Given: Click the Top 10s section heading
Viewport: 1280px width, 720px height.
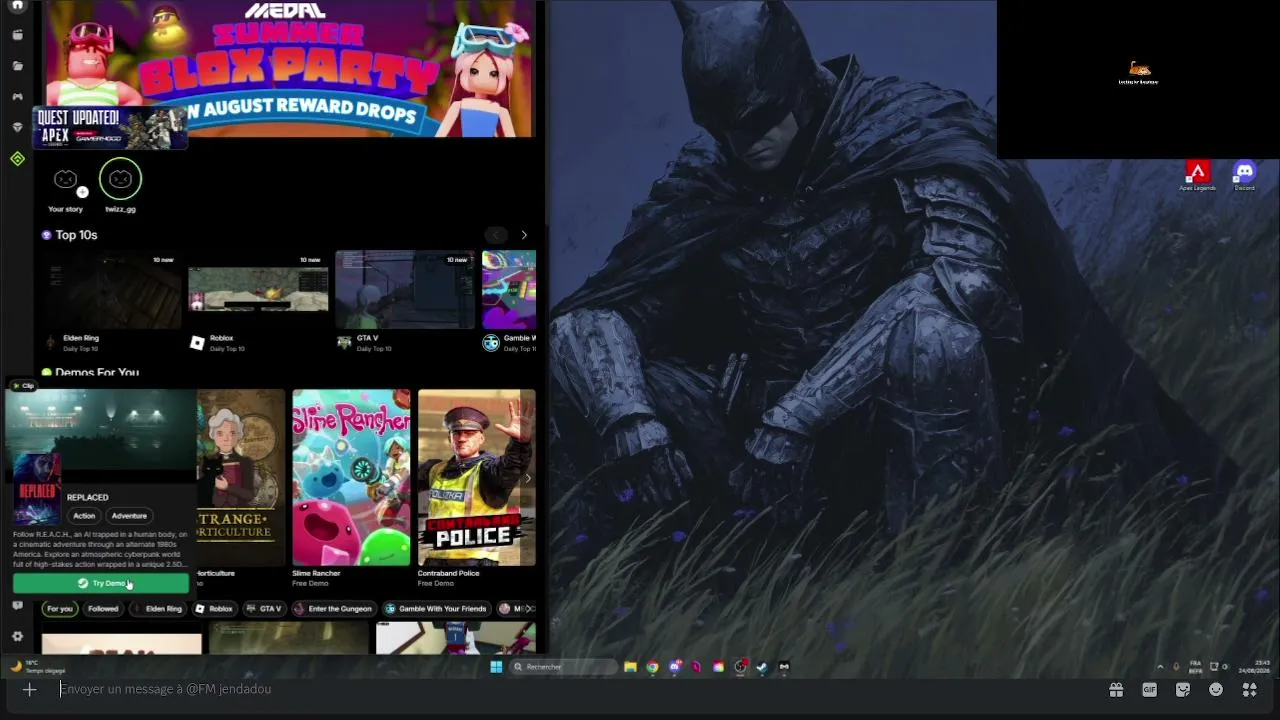Looking at the screenshot, I should [76, 235].
